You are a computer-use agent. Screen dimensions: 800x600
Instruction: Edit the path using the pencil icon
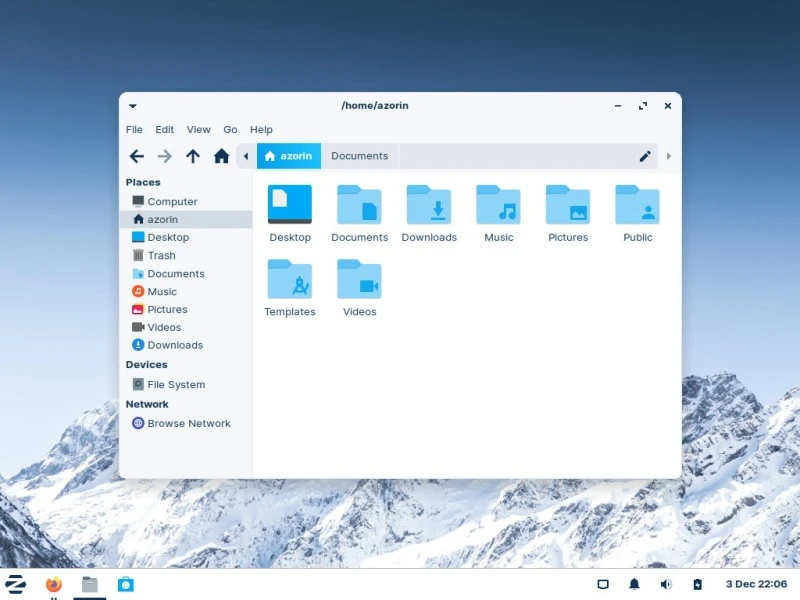coord(644,156)
